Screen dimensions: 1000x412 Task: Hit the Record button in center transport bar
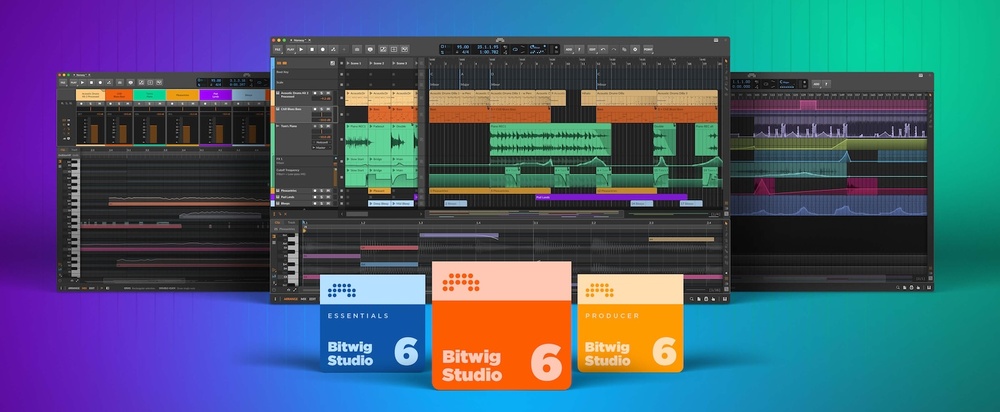coord(324,48)
